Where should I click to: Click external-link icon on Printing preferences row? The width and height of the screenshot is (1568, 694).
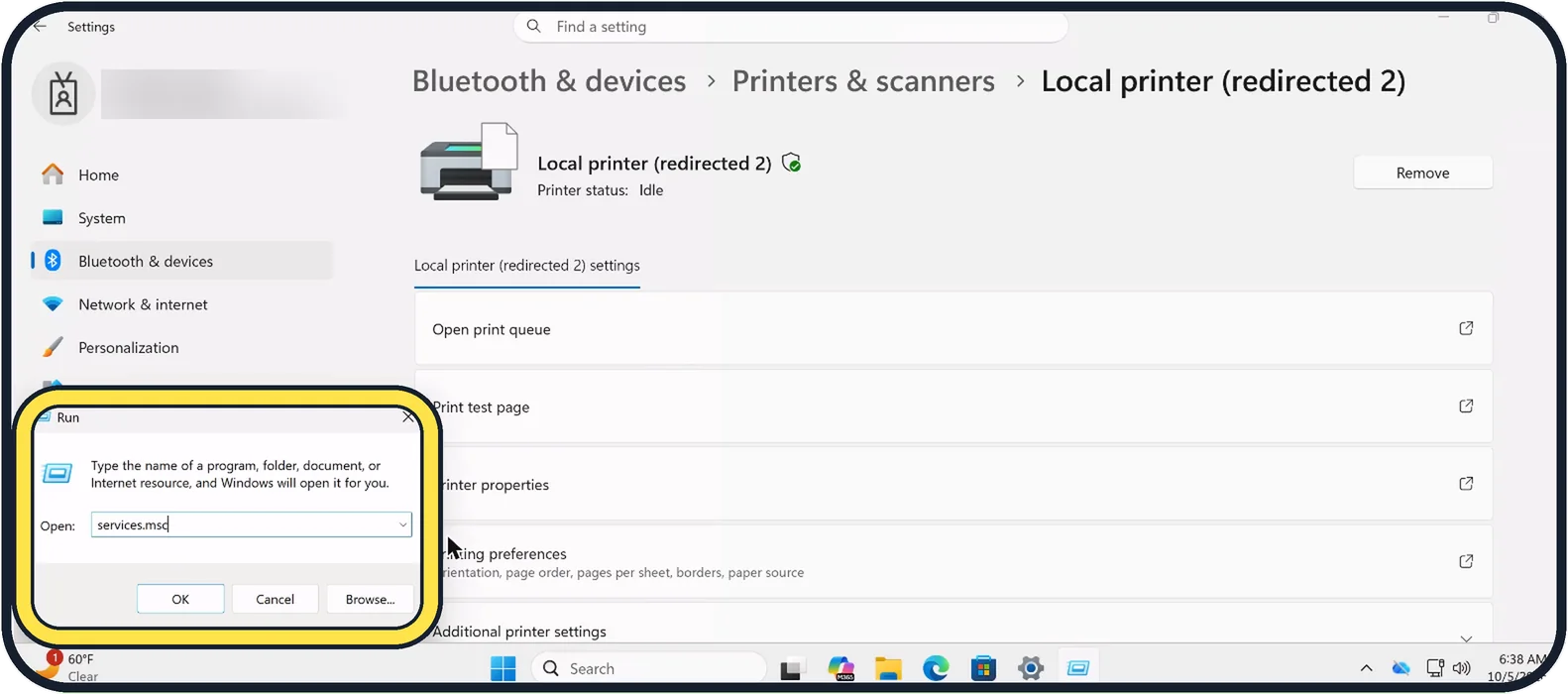[x=1466, y=561]
